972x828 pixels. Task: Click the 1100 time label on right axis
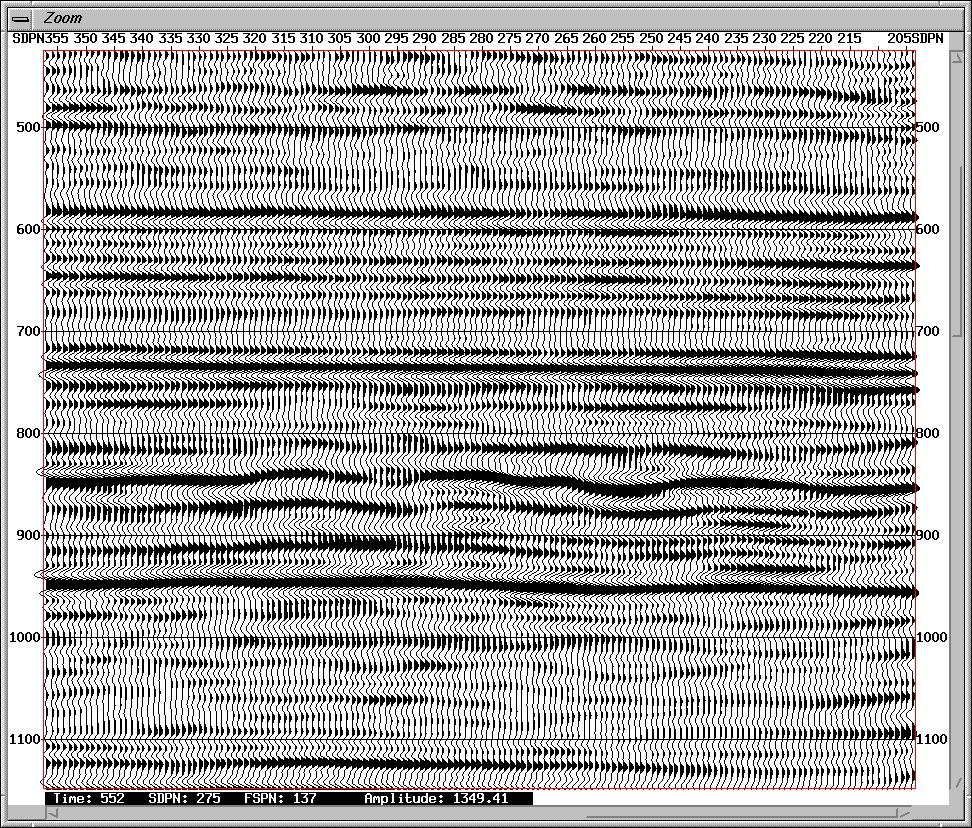click(932, 739)
